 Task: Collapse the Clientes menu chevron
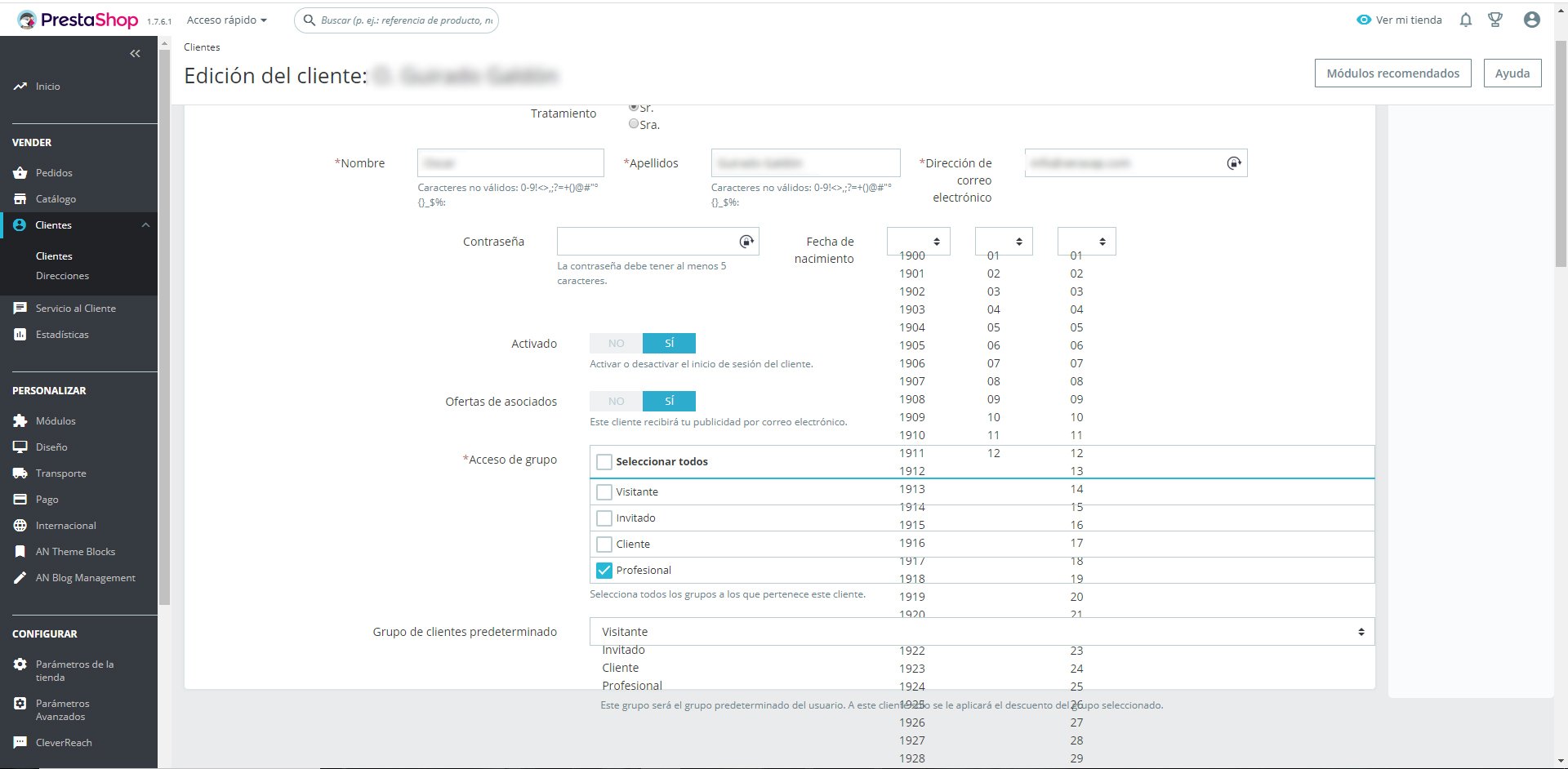pyautogui.click(x=145, y=225)
